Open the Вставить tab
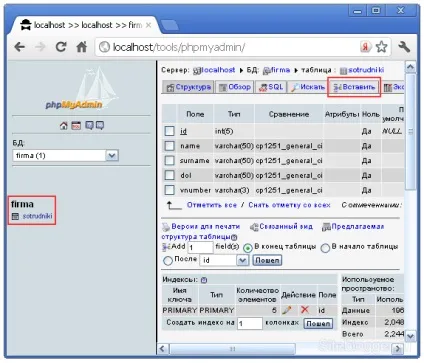Image resolution: width=424 pixels, height=363 pixels. [x=354, y=87]
